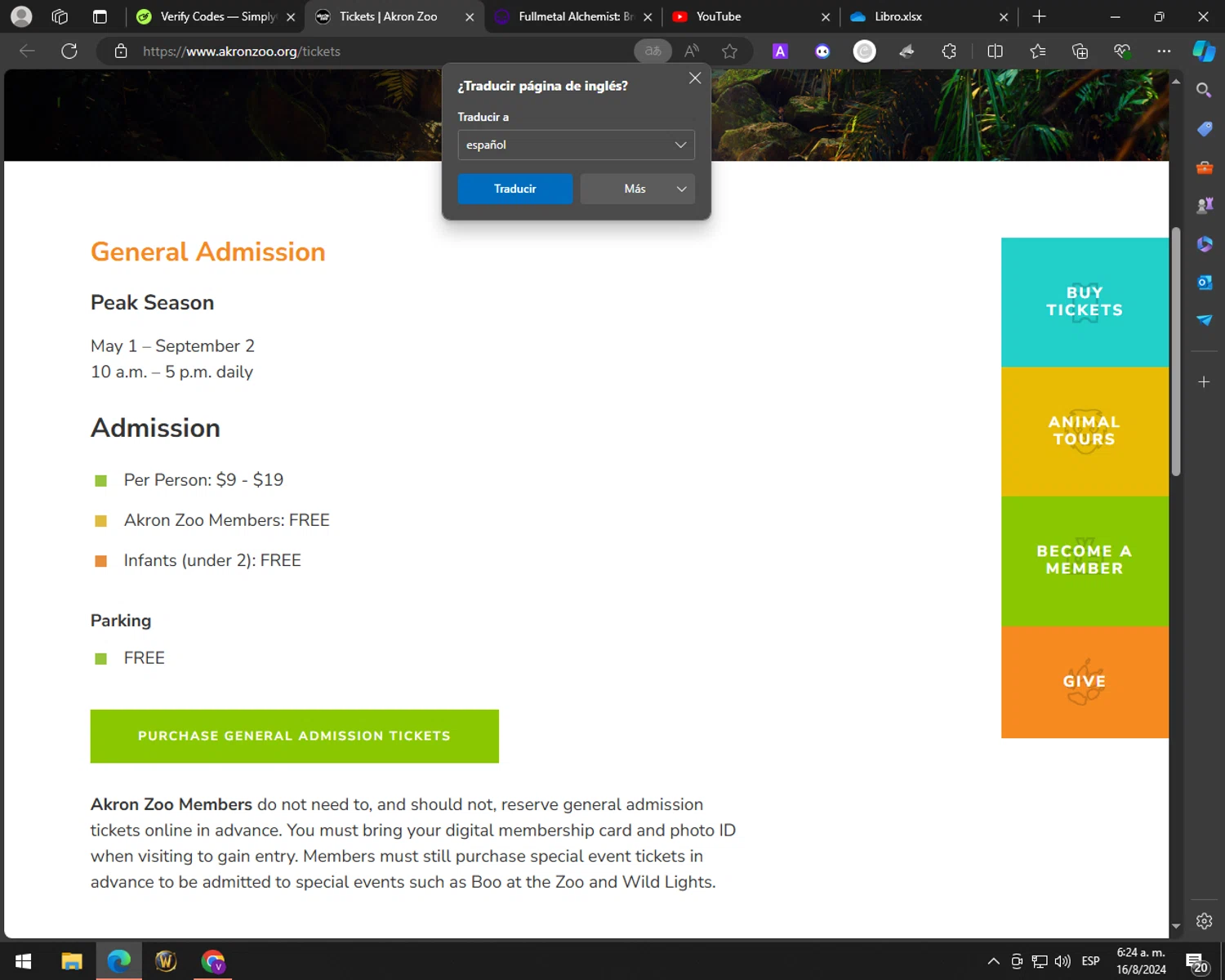The height and width of the screenshot is (980, 1225).
Task: Open Edge Settings and more menu
Action: [1164, 51]
